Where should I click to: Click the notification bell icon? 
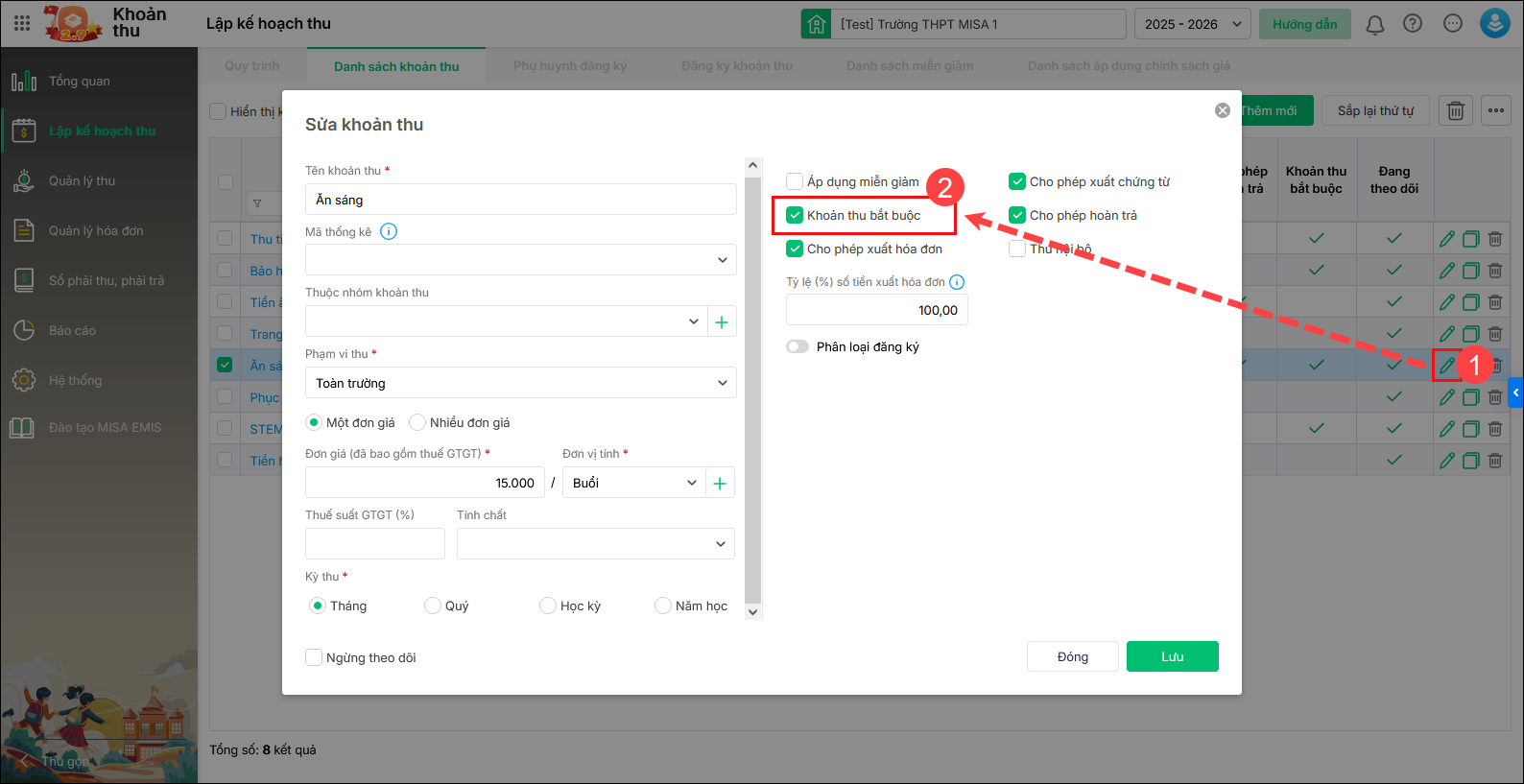(x=1374, y=24)
